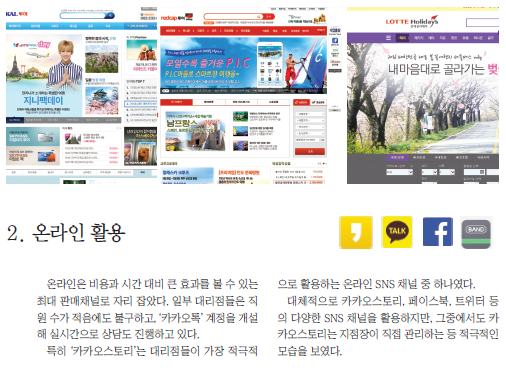Select the second redcap product tab
Image resolution: width=506 pixels, height=368 pixels.
pyautogui.click(x=209, y=102)
